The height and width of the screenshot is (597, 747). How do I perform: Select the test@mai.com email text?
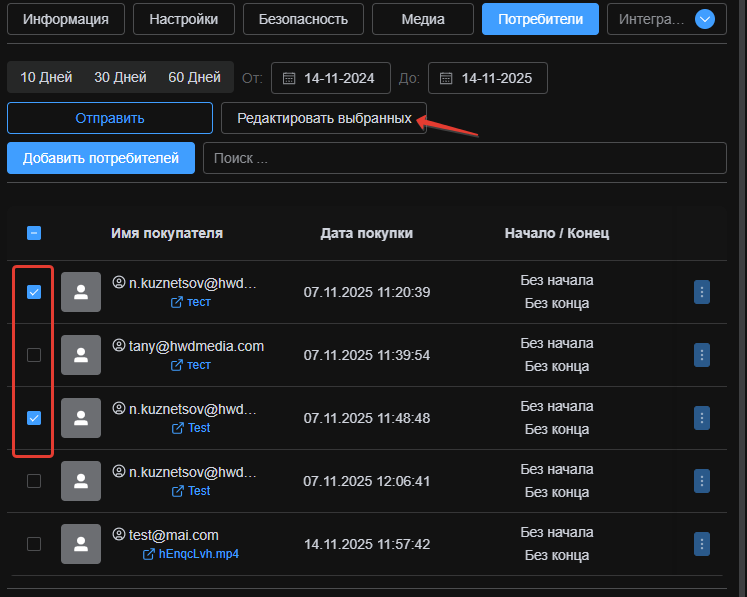pos(173,535)
